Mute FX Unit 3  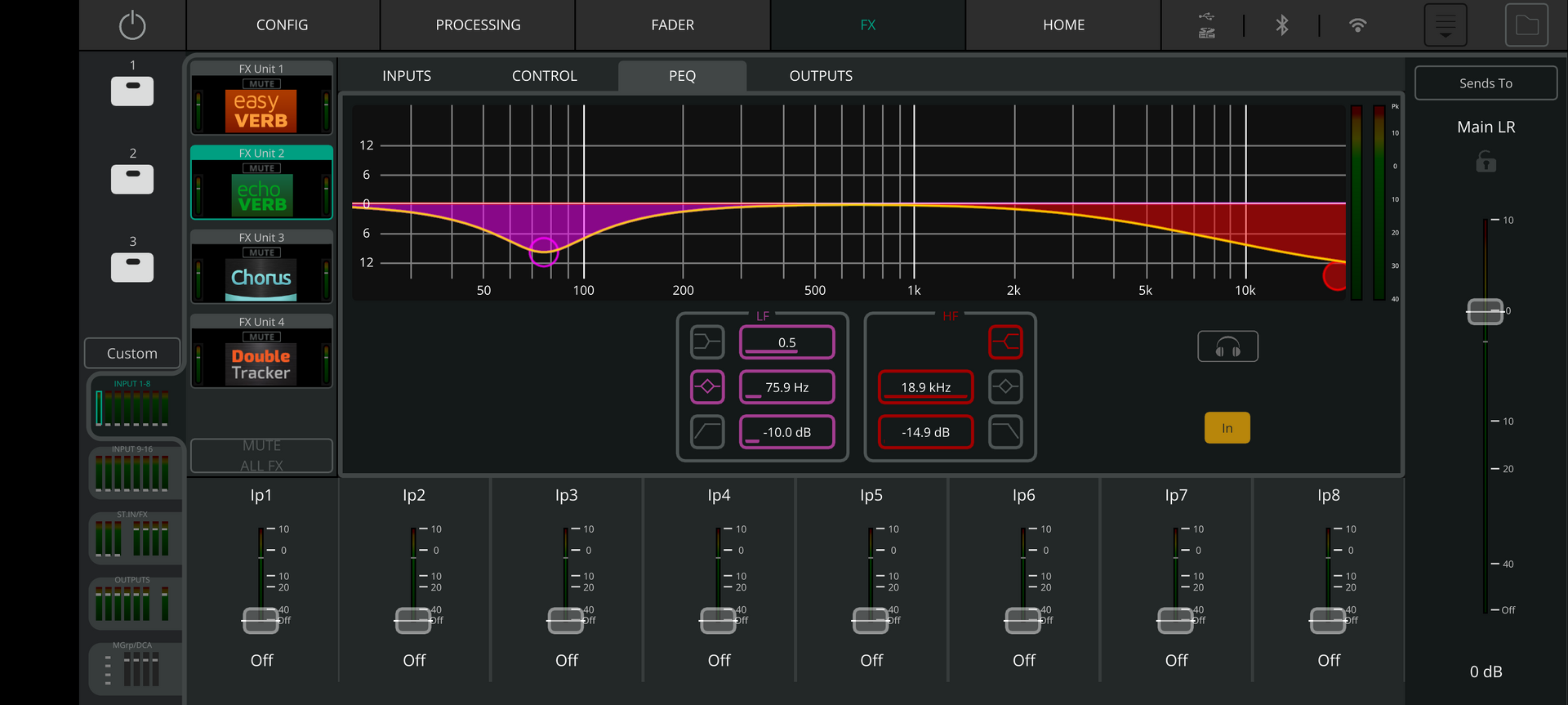pyautogui.click(x=261, y=252)
